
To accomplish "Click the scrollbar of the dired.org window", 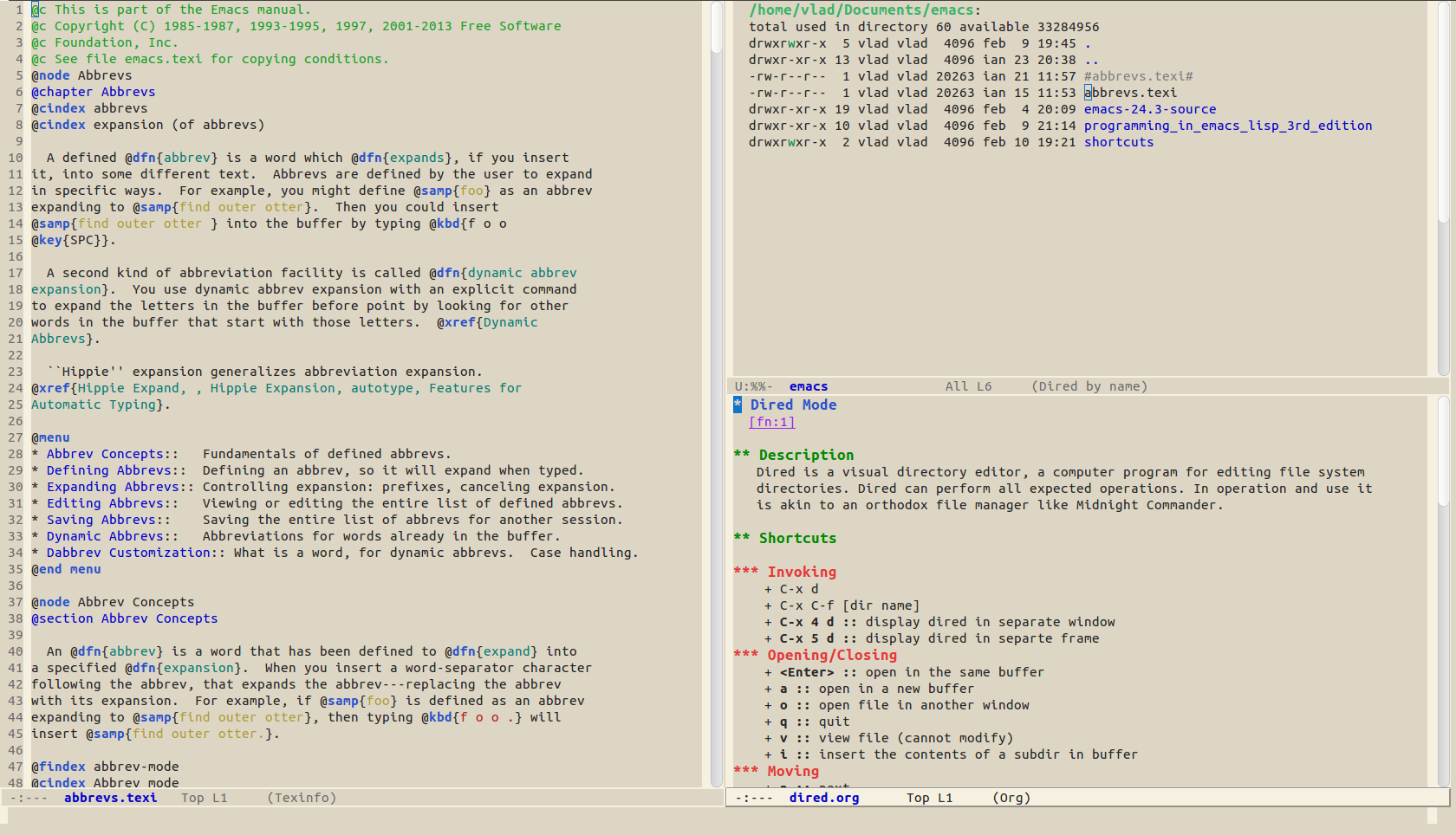I will click(1443, 591).
